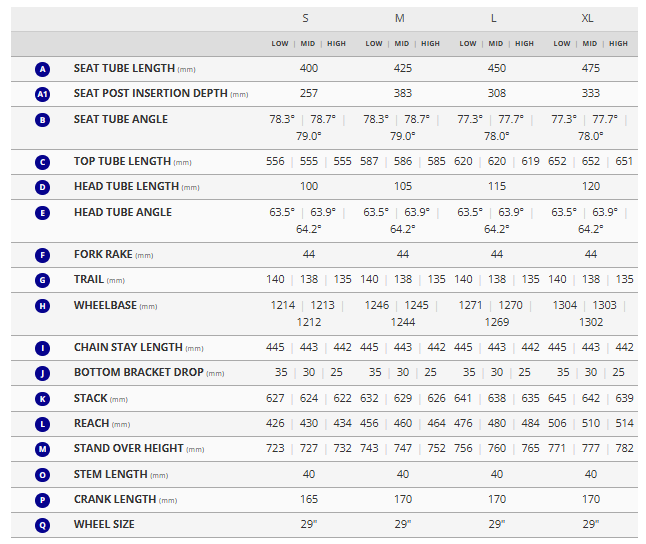Image resolution: width=646 pixels, height=544 pixels.
Task: Click the Chain Stay Length row label
Action: pyautogui.click(x=128, y=348)
